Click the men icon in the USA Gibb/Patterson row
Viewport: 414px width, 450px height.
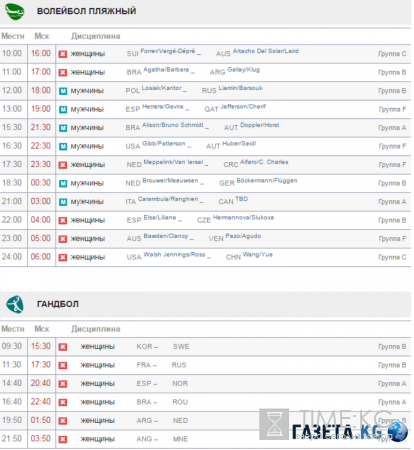tap(63, 146)
